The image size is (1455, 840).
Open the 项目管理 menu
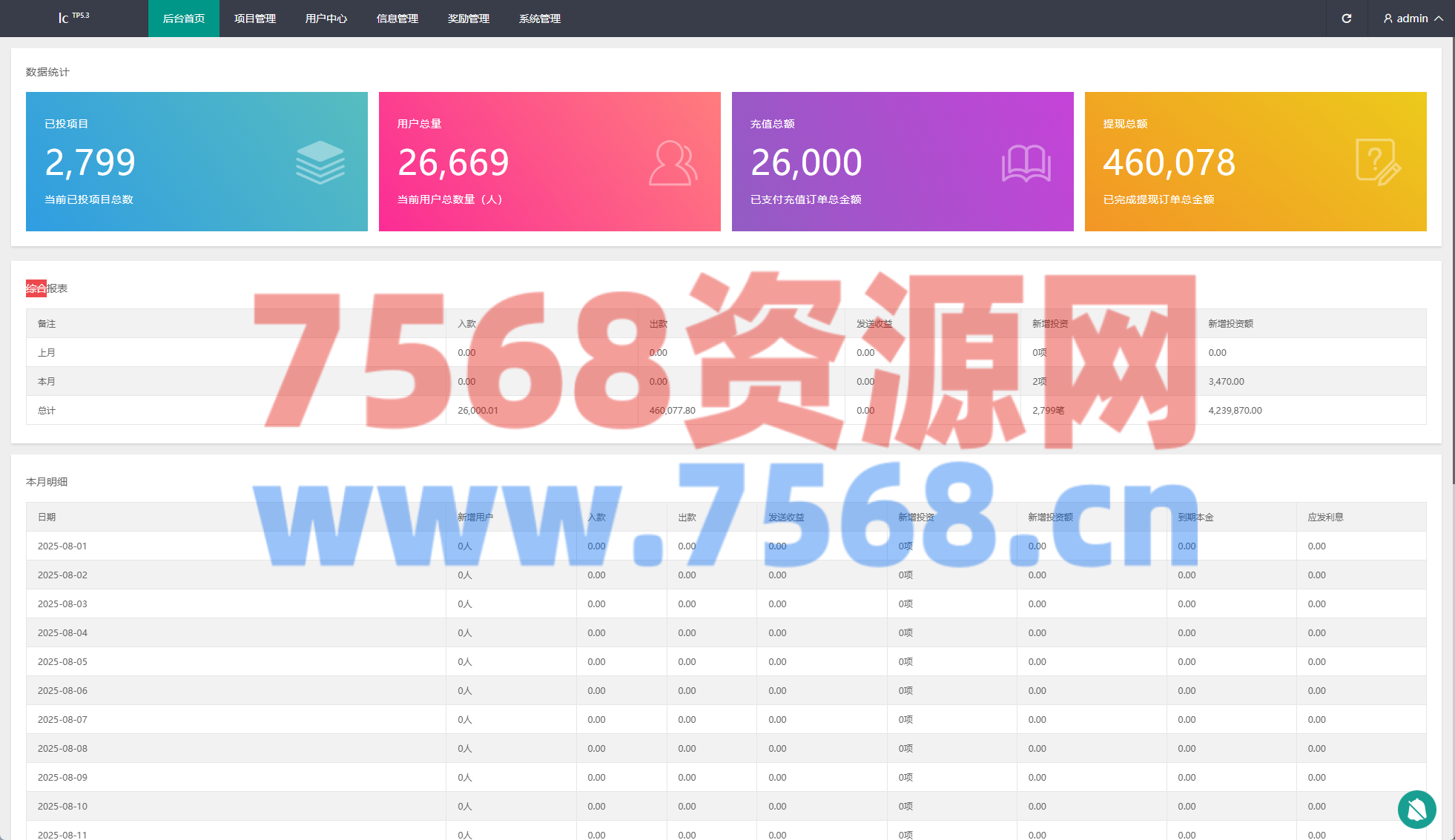point(254,19)
